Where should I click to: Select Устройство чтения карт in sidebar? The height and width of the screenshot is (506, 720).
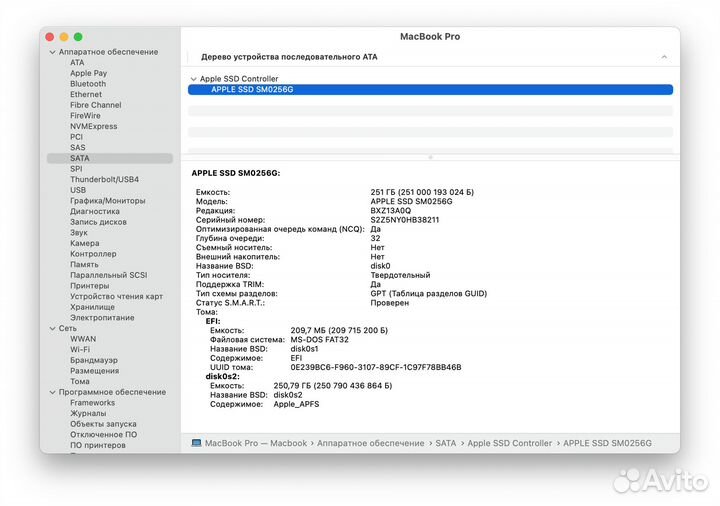pos(116,297)
